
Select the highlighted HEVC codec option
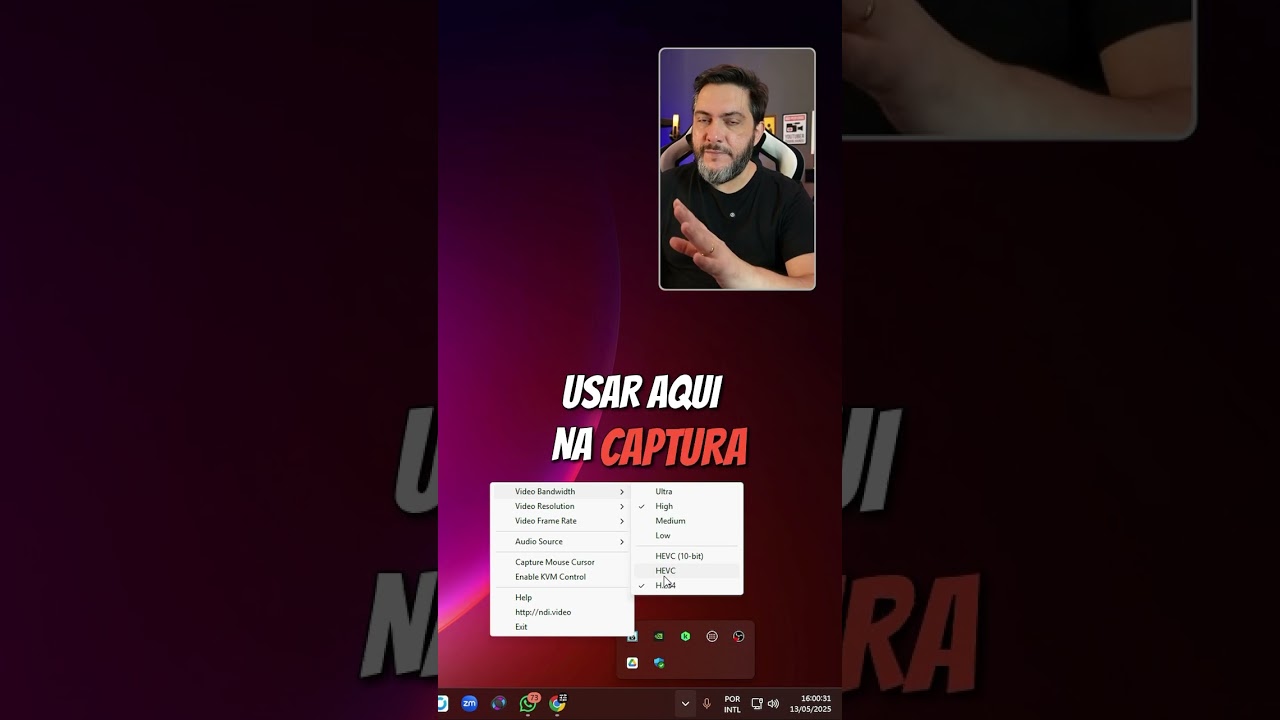coord(688,571)
